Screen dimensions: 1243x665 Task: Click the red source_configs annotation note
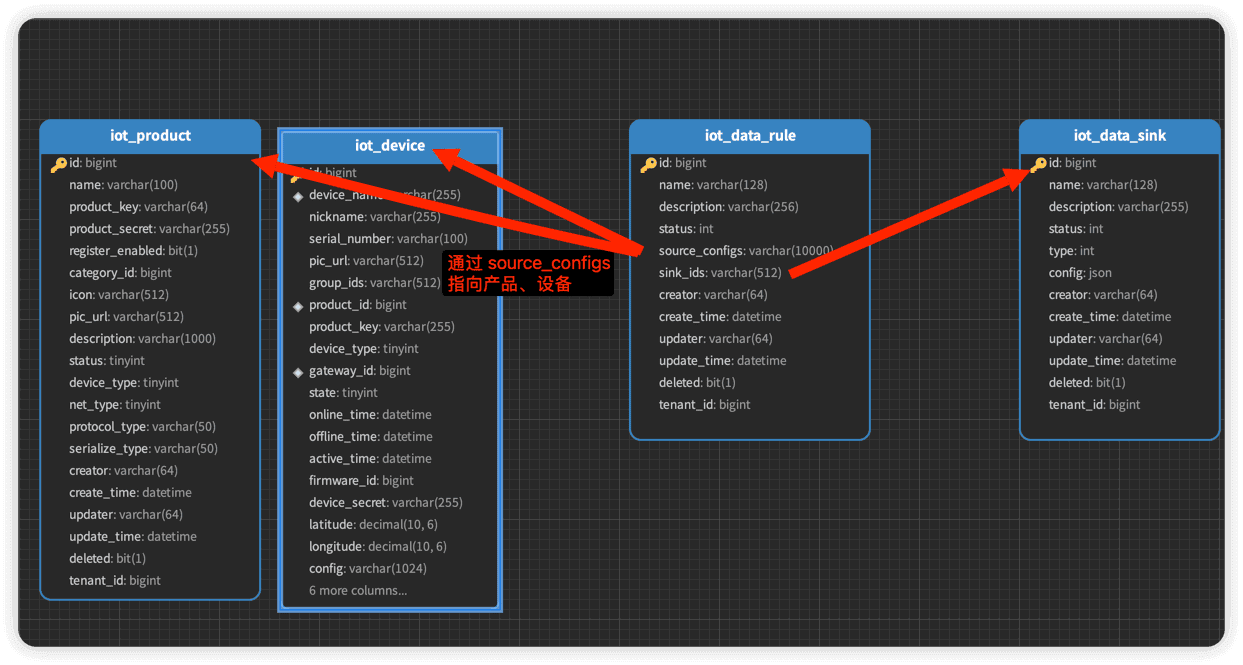point(528,274)
